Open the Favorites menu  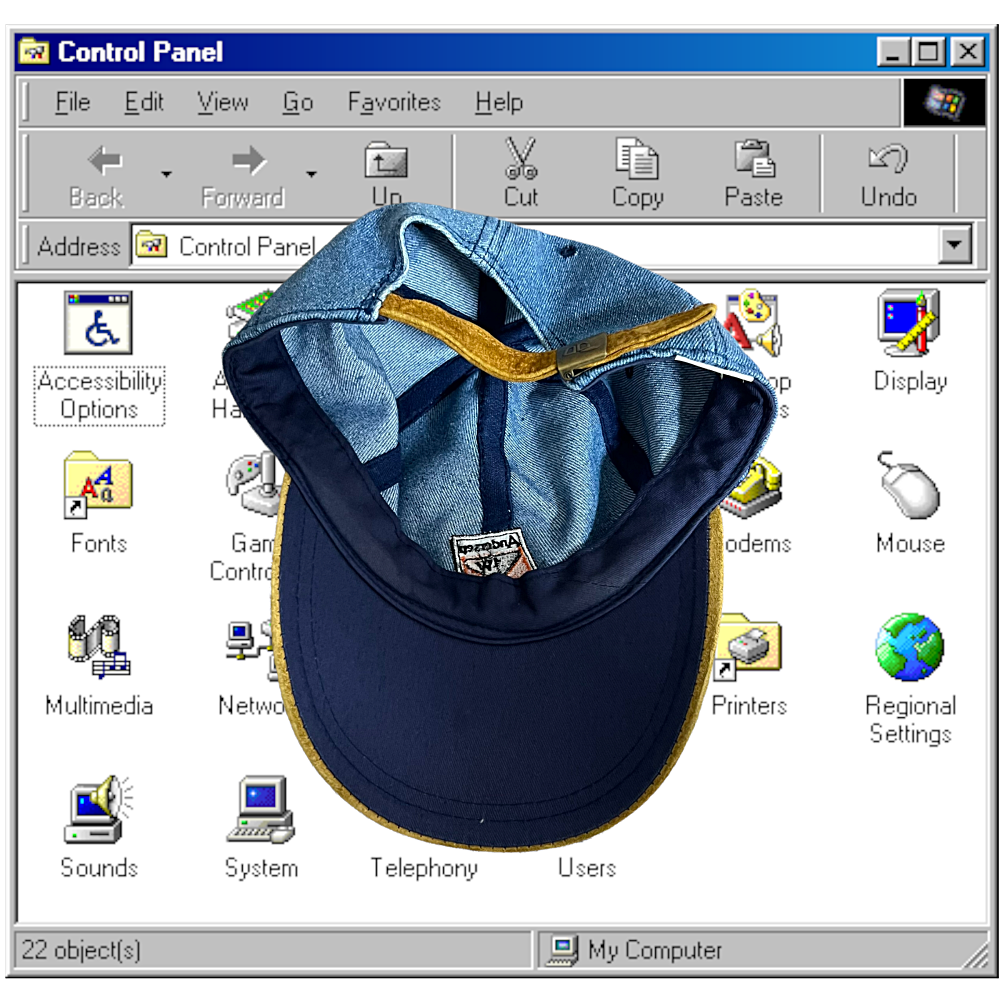tap(394, 102)
